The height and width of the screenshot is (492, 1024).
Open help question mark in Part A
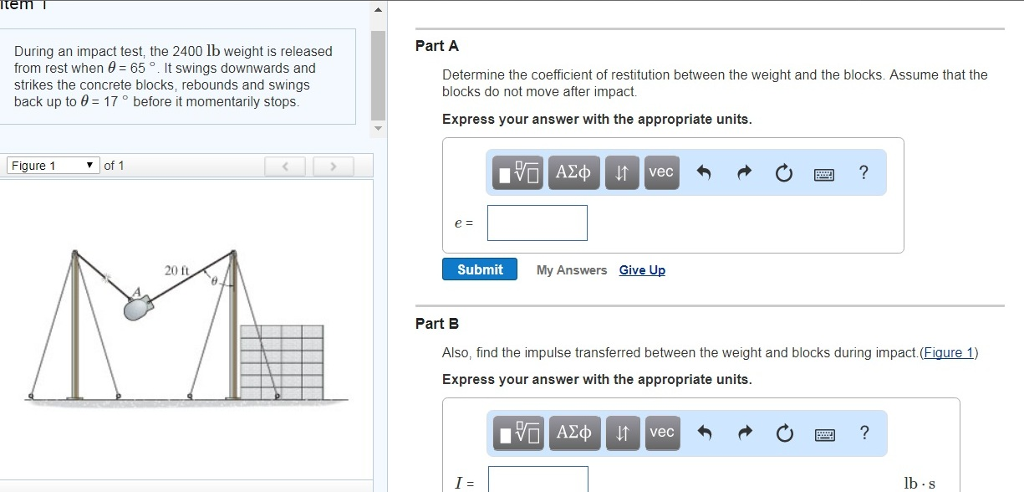click(x=864, y=172)
